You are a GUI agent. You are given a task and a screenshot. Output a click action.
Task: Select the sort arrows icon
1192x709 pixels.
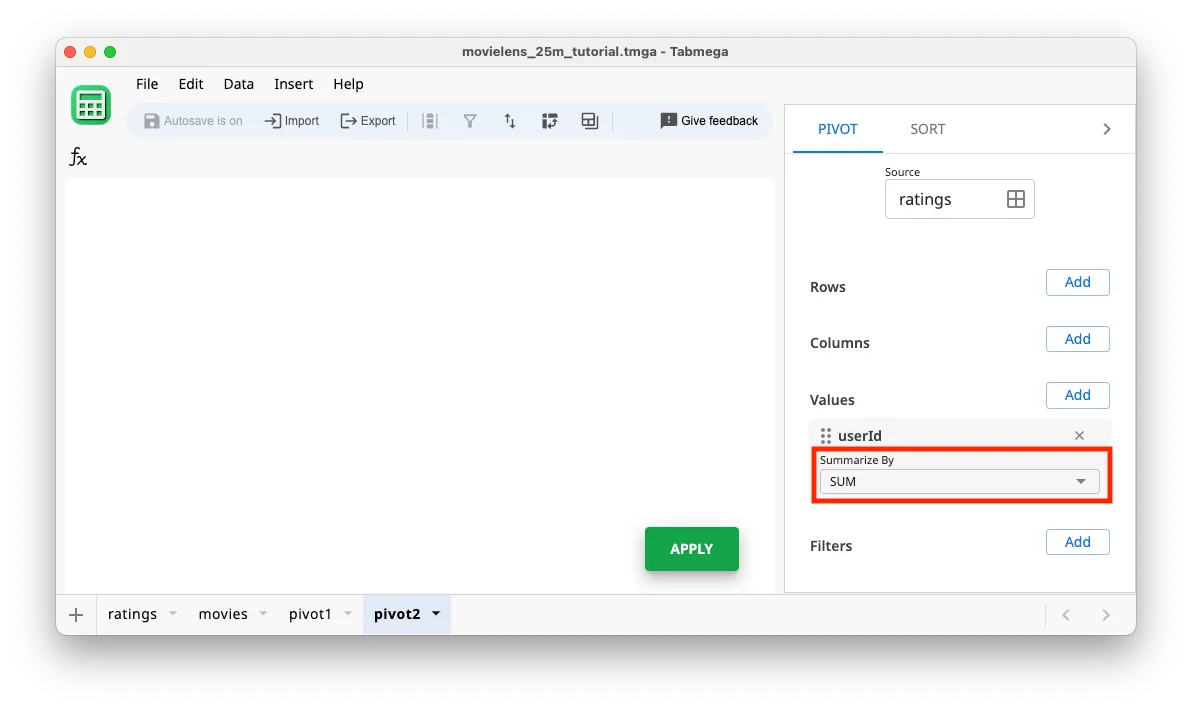[x=510, y=120]
